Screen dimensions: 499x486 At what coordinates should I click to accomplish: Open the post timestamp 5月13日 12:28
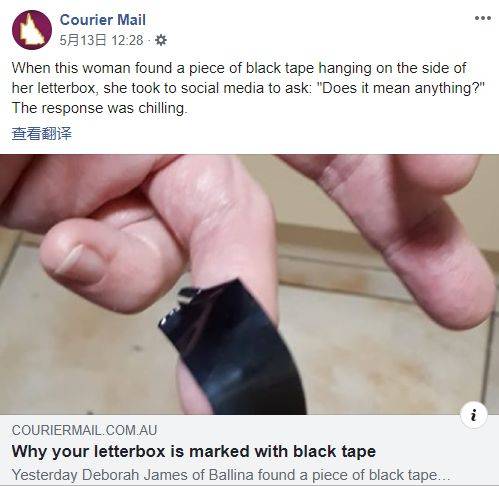click(x=101, y=40)
